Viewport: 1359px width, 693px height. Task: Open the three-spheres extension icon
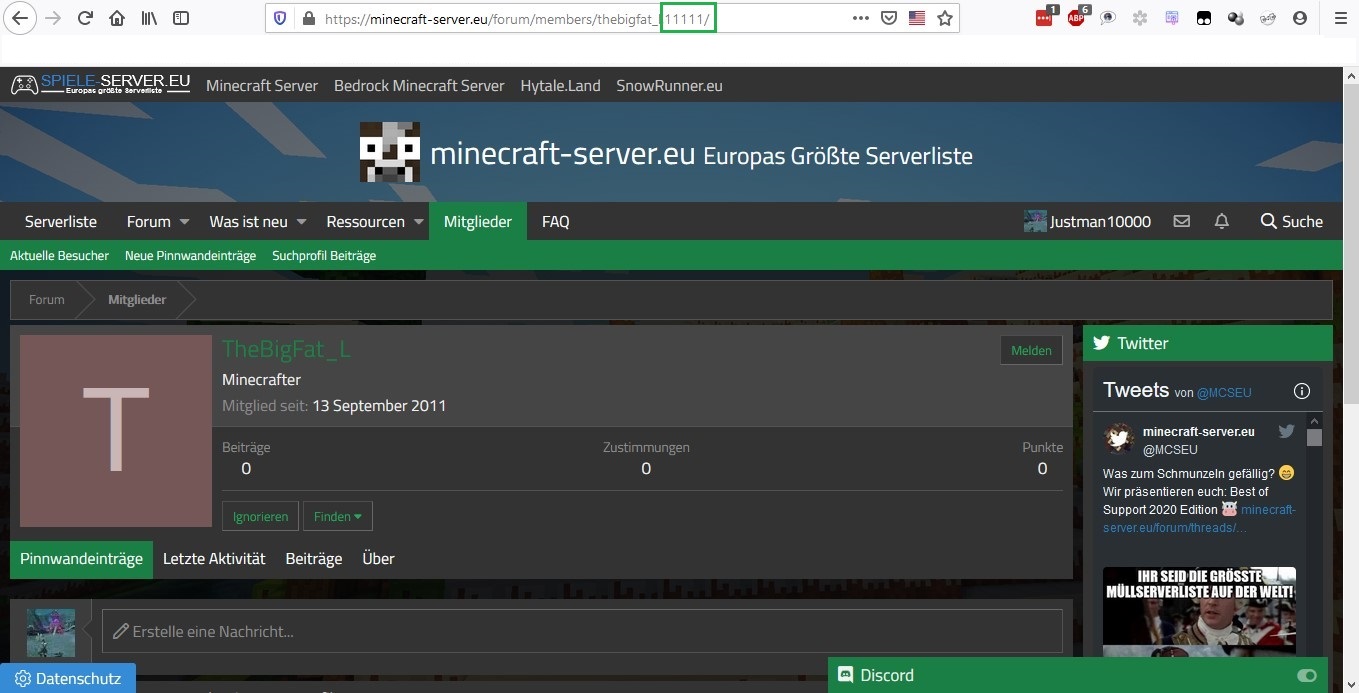pos(1236,18)
